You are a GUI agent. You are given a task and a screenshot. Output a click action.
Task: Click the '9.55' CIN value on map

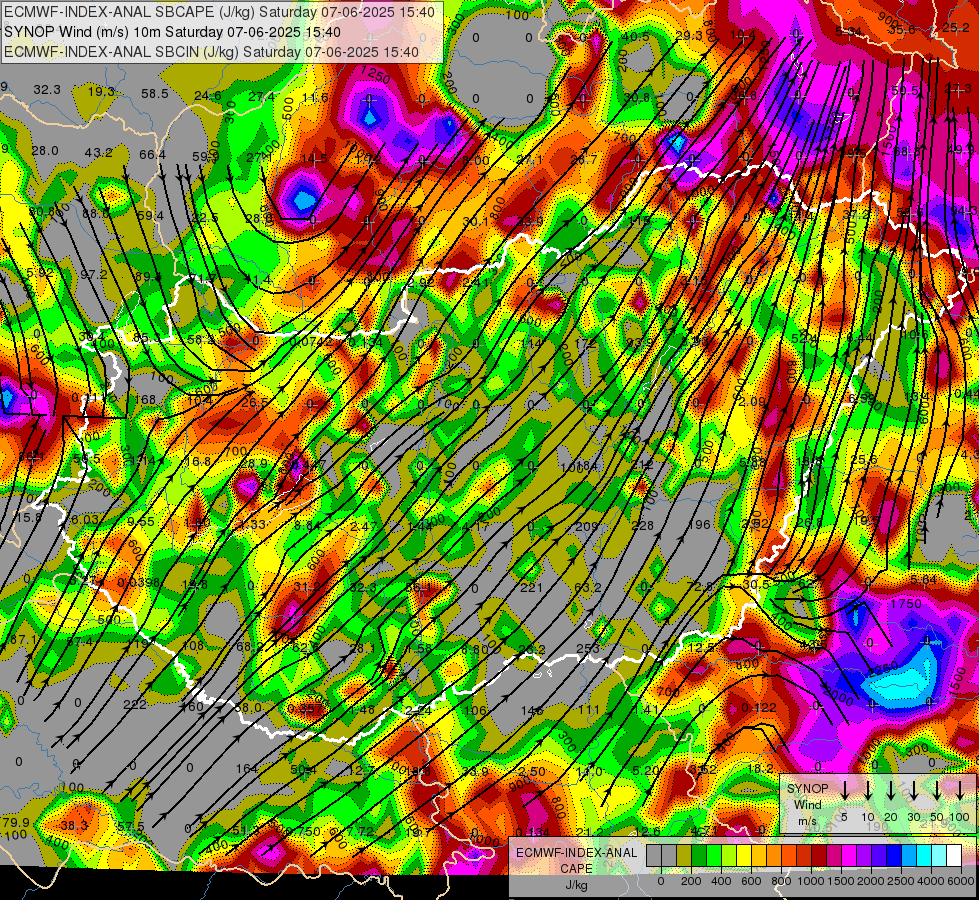[140, 522]
